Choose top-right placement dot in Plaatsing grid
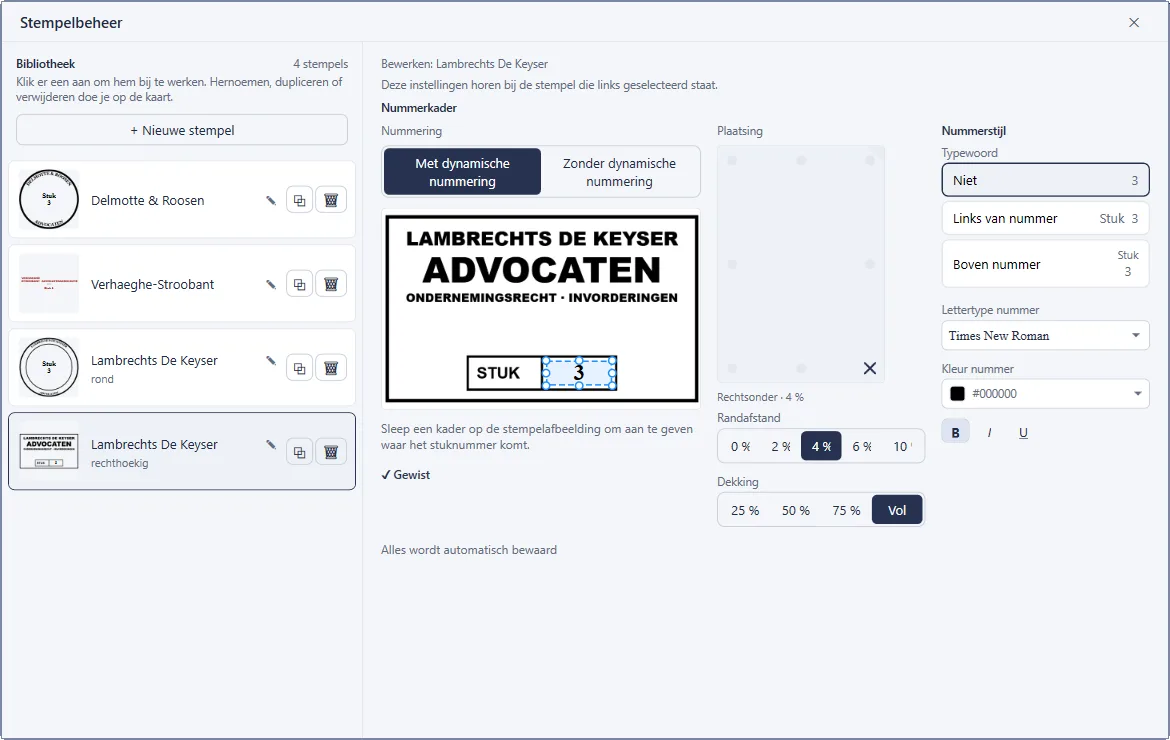 point(870,160)
